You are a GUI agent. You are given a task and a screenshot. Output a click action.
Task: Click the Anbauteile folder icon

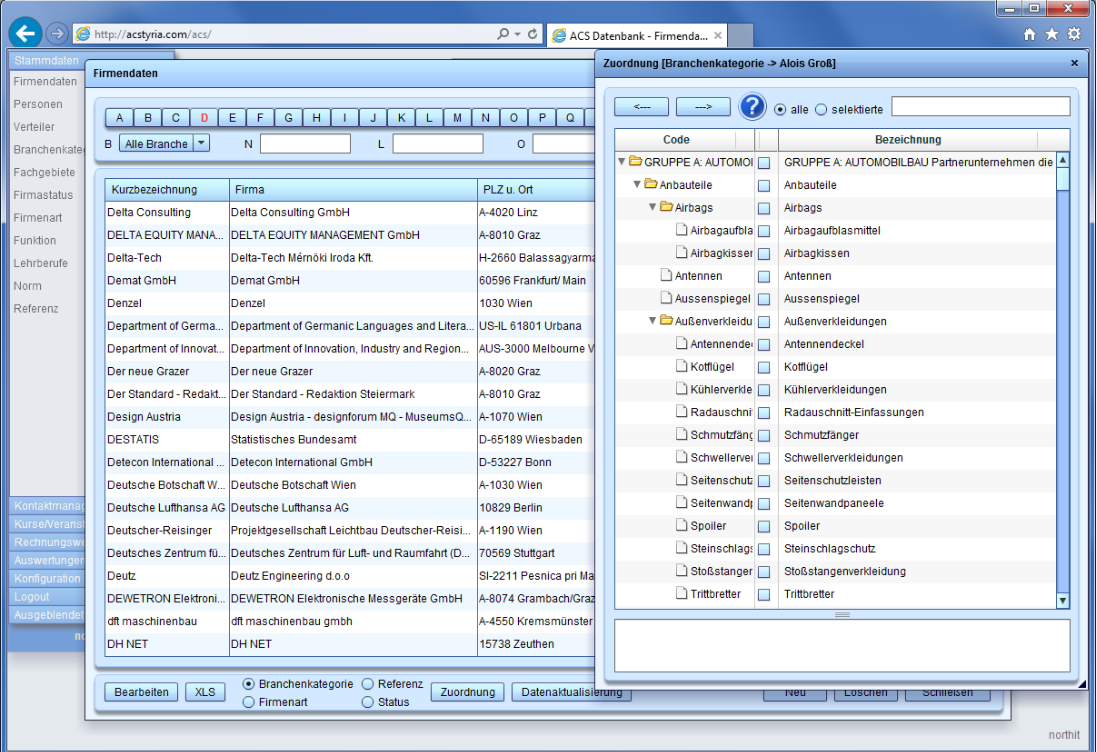(651, 184)
